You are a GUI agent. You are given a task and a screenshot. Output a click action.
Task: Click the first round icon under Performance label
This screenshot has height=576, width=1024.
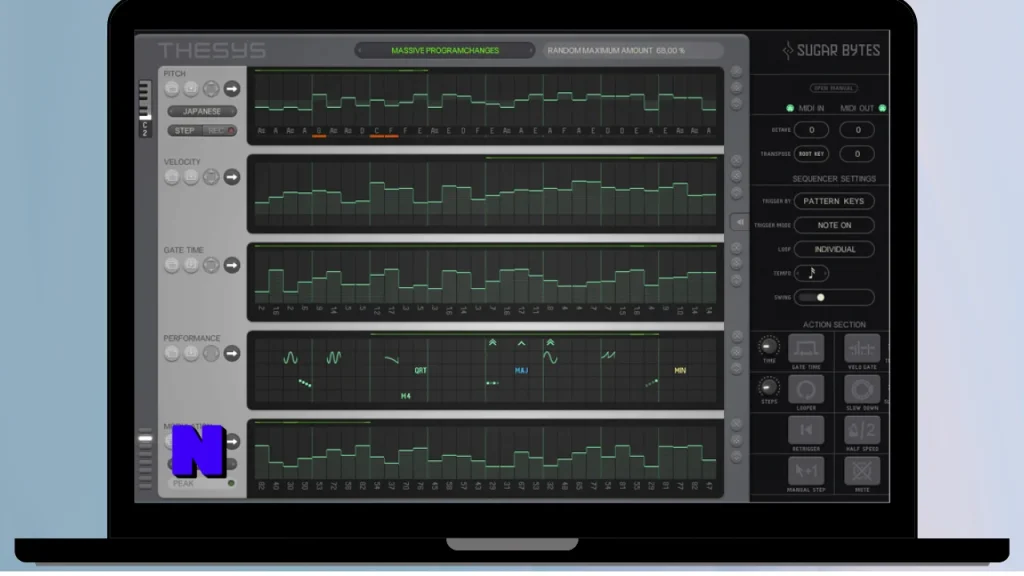click(x=172, y=353)
